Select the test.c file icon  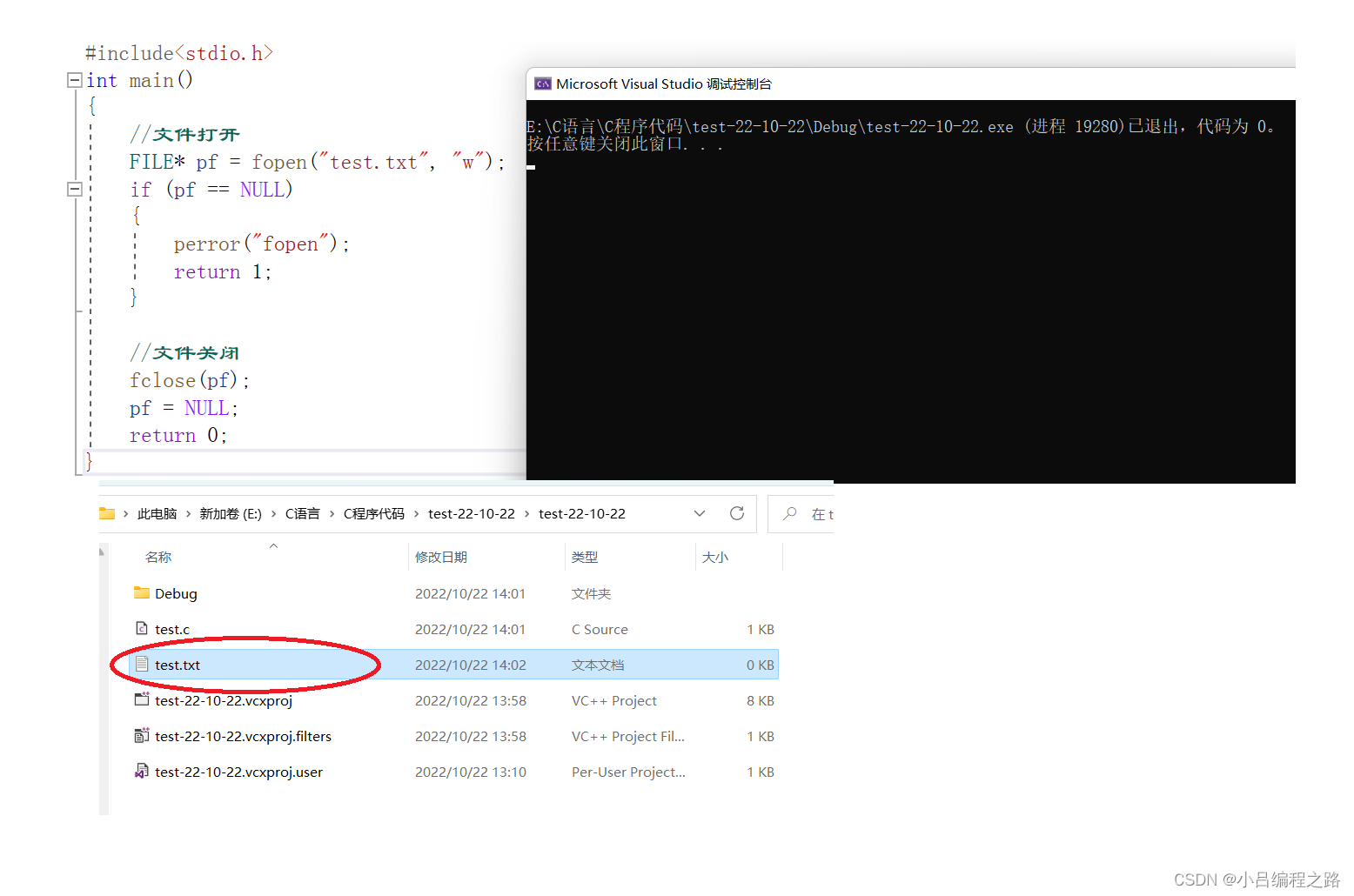(142, 628)
